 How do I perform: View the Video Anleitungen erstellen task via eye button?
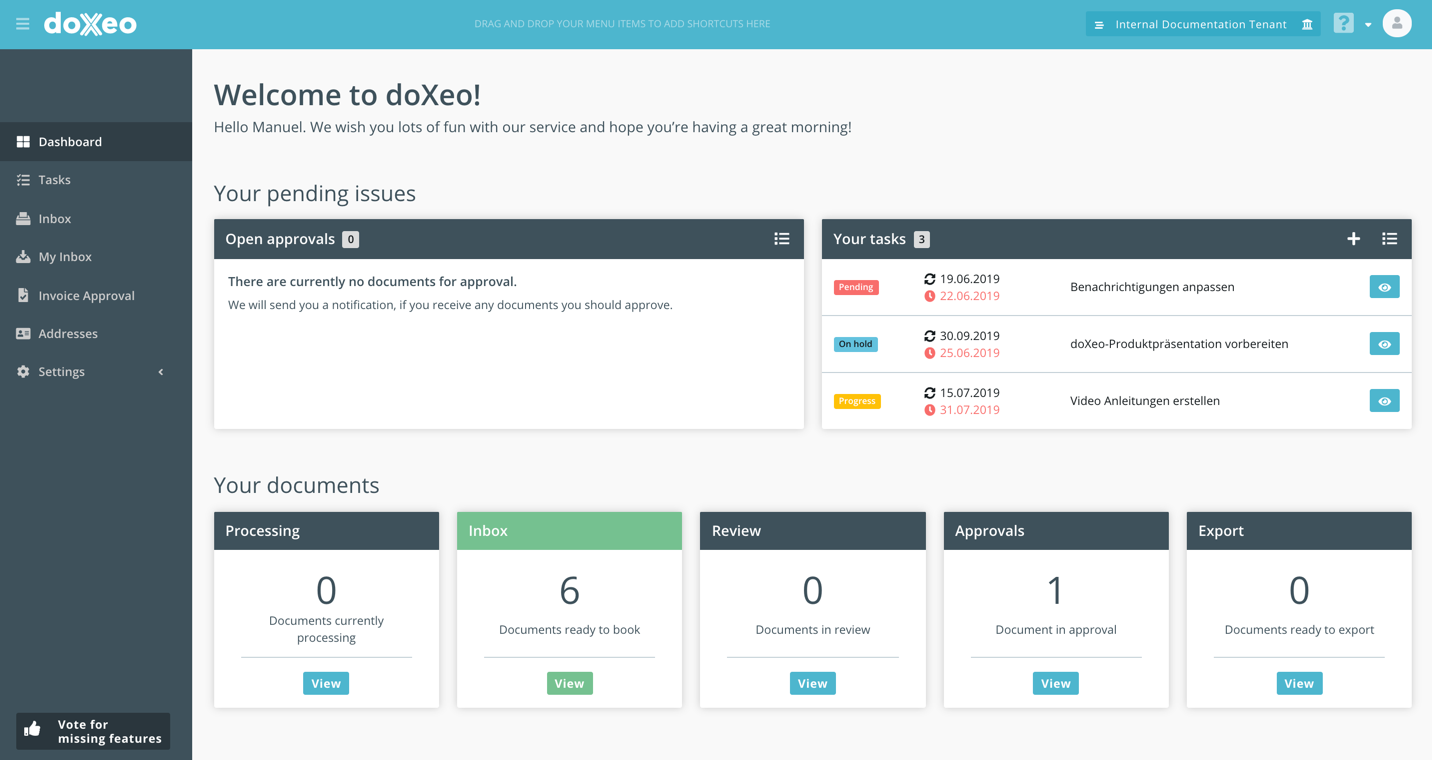tap(1384, 401)
